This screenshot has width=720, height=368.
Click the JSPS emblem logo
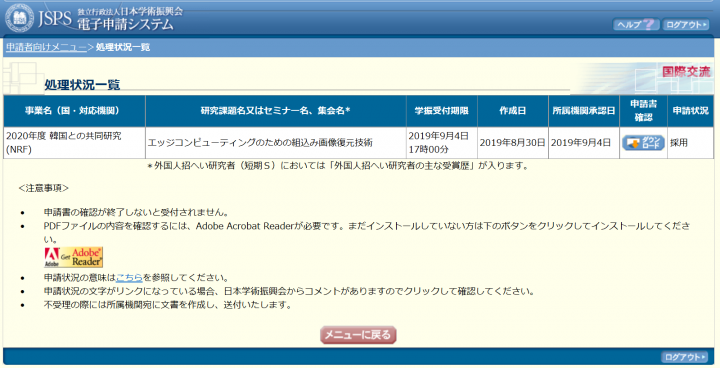tap(19, 18)
